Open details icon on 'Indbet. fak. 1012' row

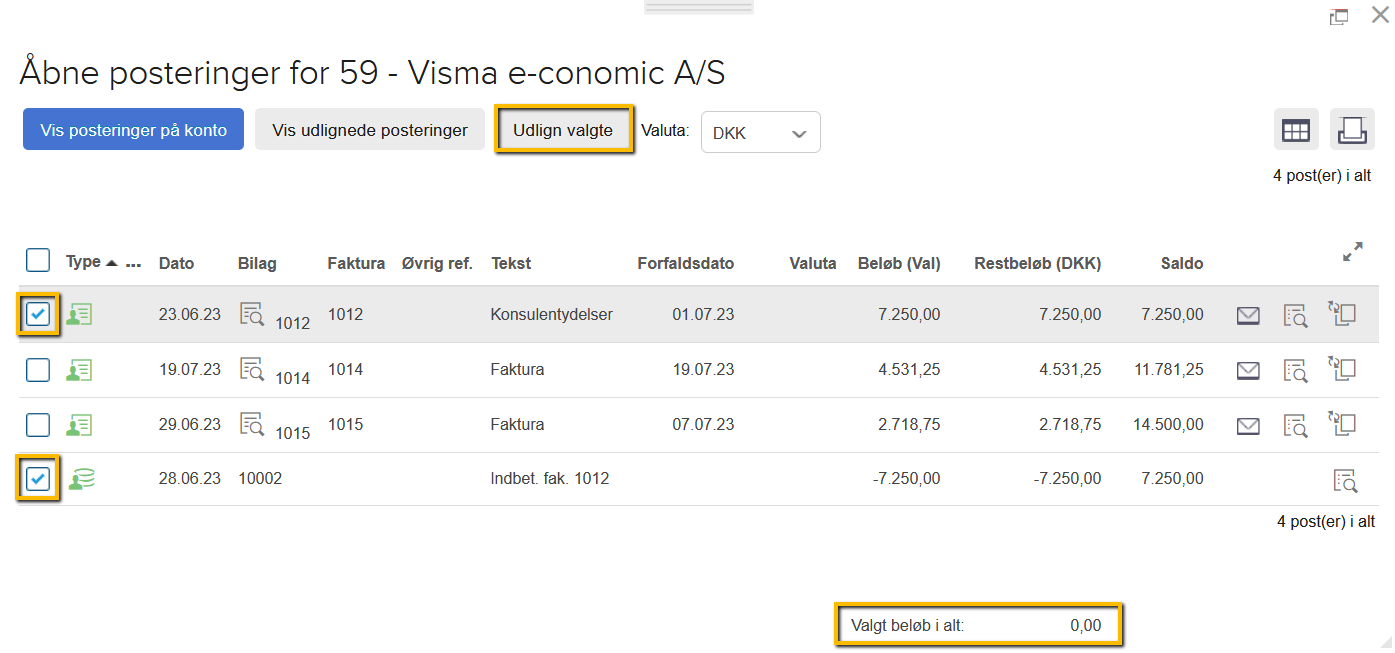tap(1345, 481)
